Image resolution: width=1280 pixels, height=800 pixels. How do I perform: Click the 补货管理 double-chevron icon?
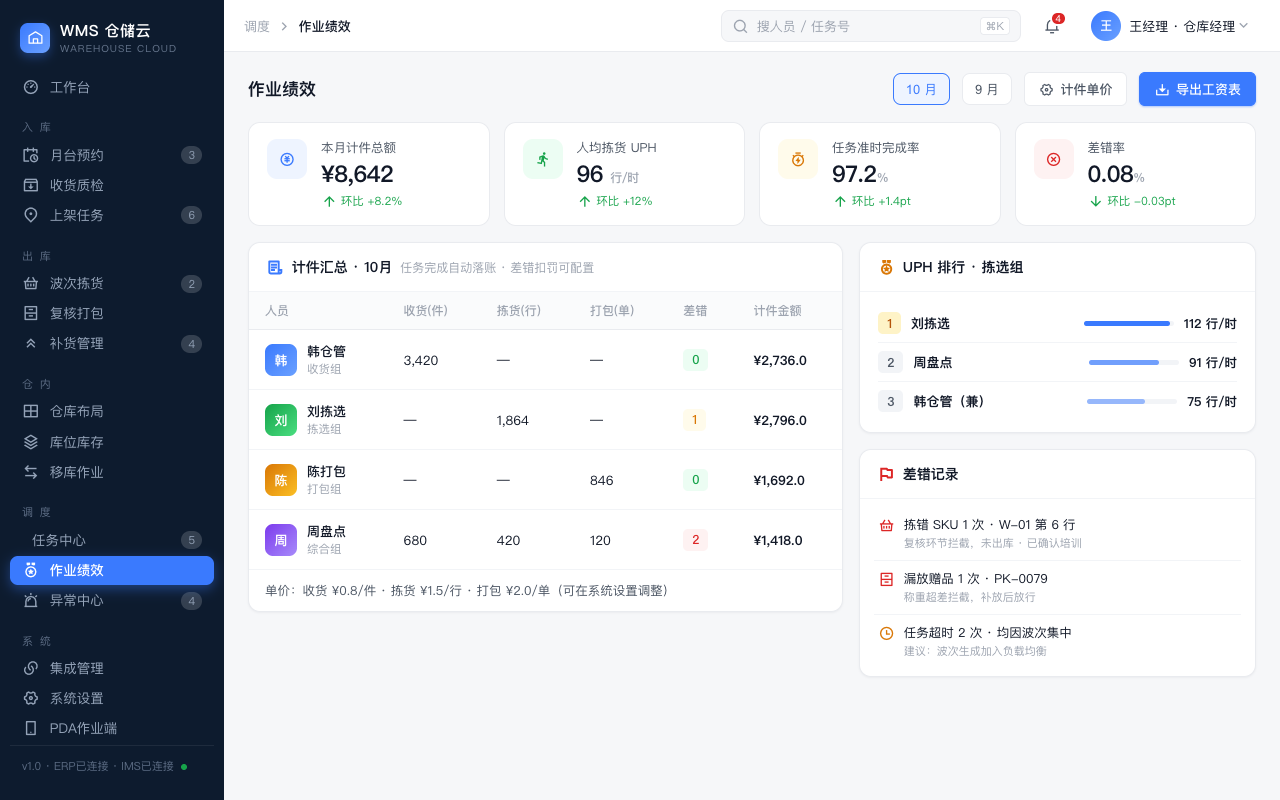[x=31, y=343]
